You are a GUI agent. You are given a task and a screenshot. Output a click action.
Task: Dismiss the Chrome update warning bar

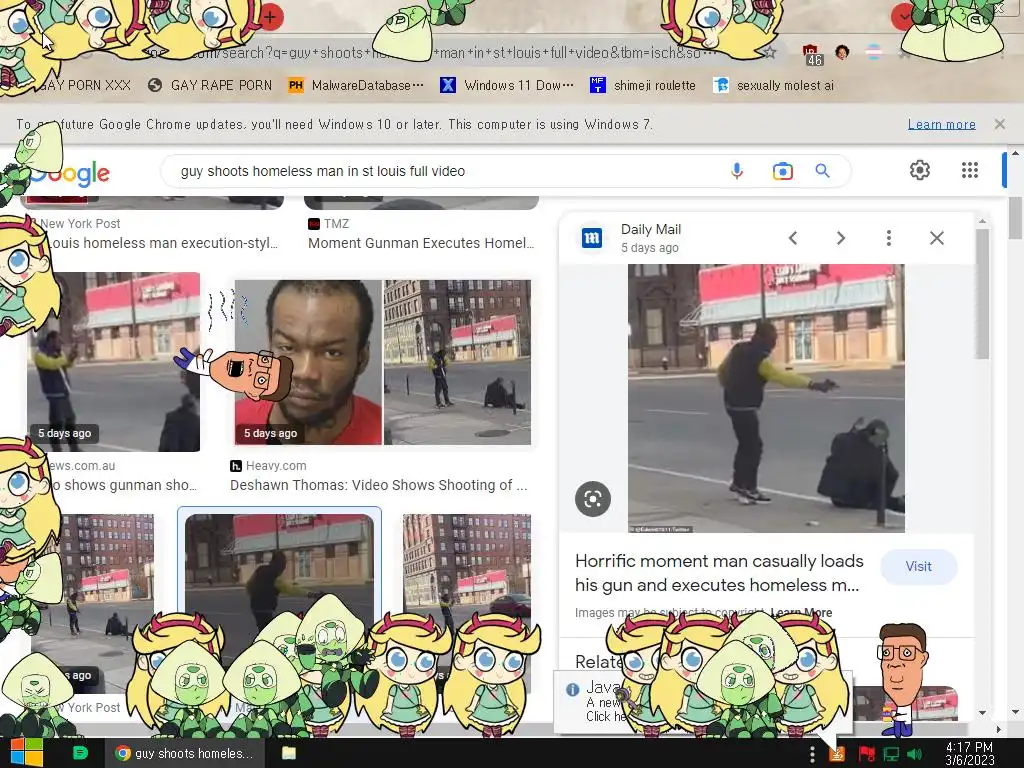tap(1000, 124)
